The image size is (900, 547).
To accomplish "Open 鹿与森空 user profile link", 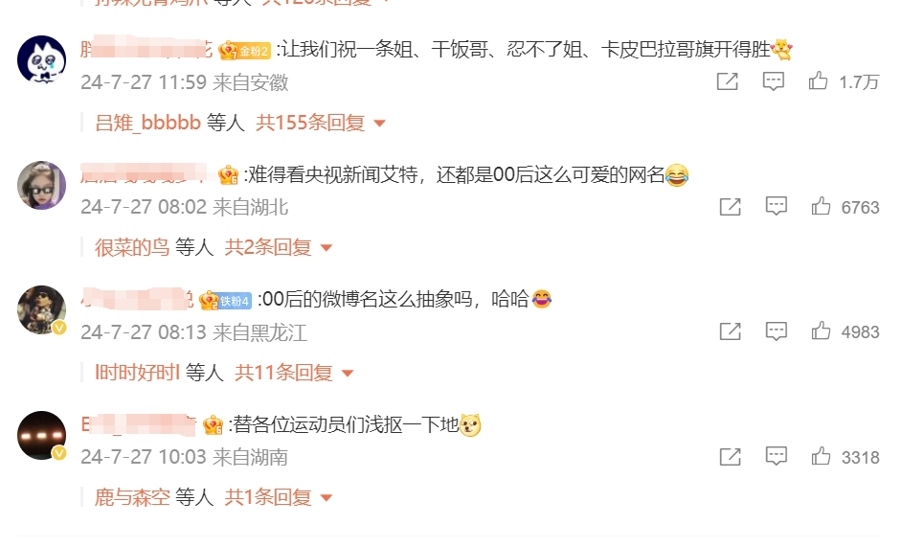I will point(132,498).
